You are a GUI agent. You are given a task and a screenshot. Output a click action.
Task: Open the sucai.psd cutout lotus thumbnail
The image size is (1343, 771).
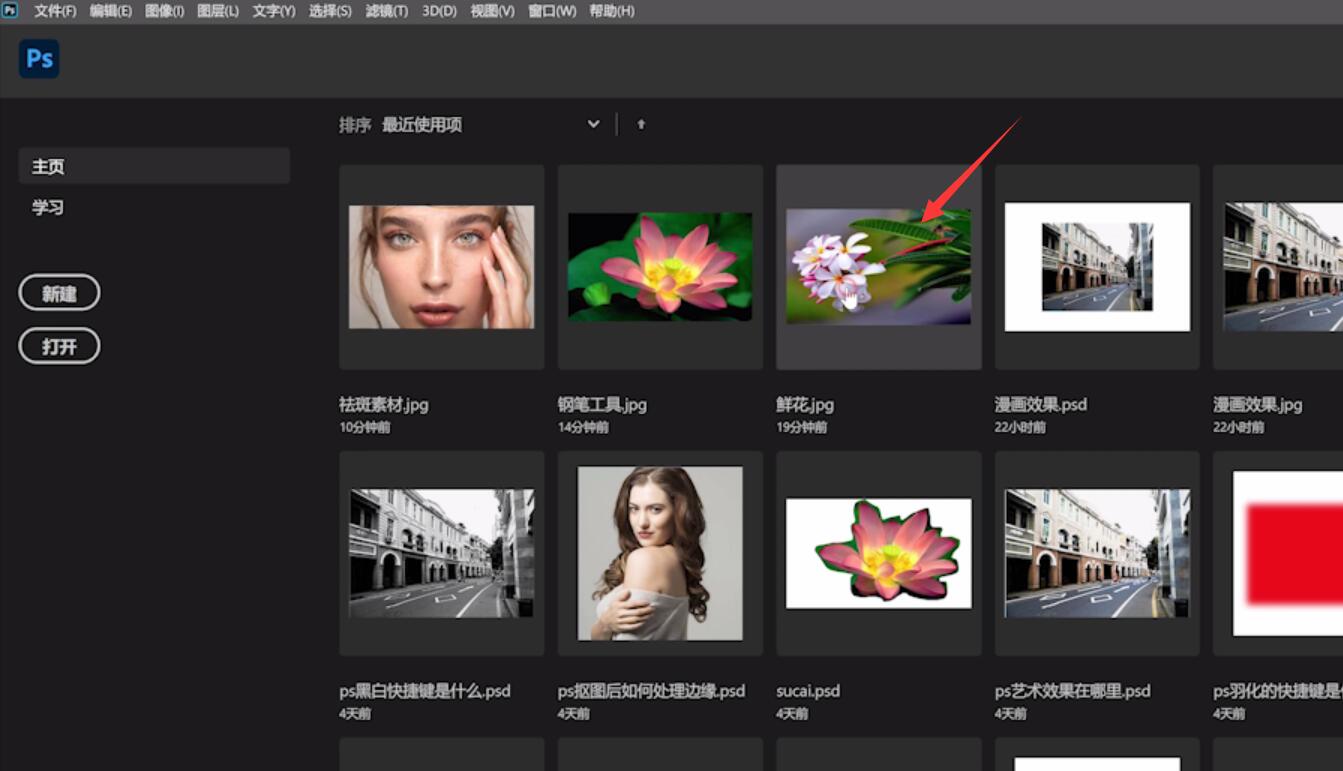click(878, 553)
